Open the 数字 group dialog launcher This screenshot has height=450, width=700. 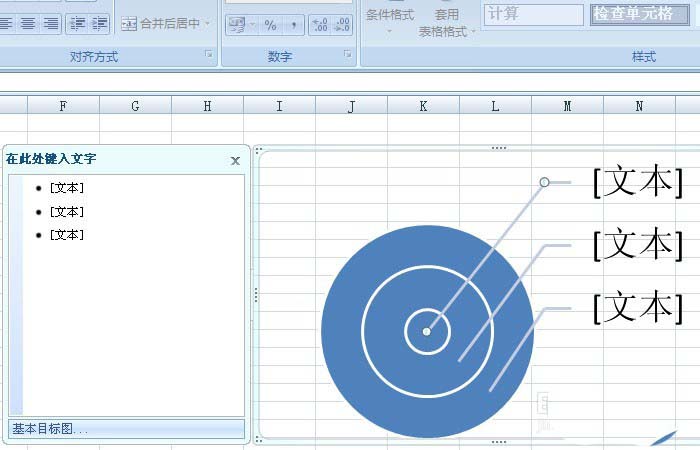(x=347, y=55)
